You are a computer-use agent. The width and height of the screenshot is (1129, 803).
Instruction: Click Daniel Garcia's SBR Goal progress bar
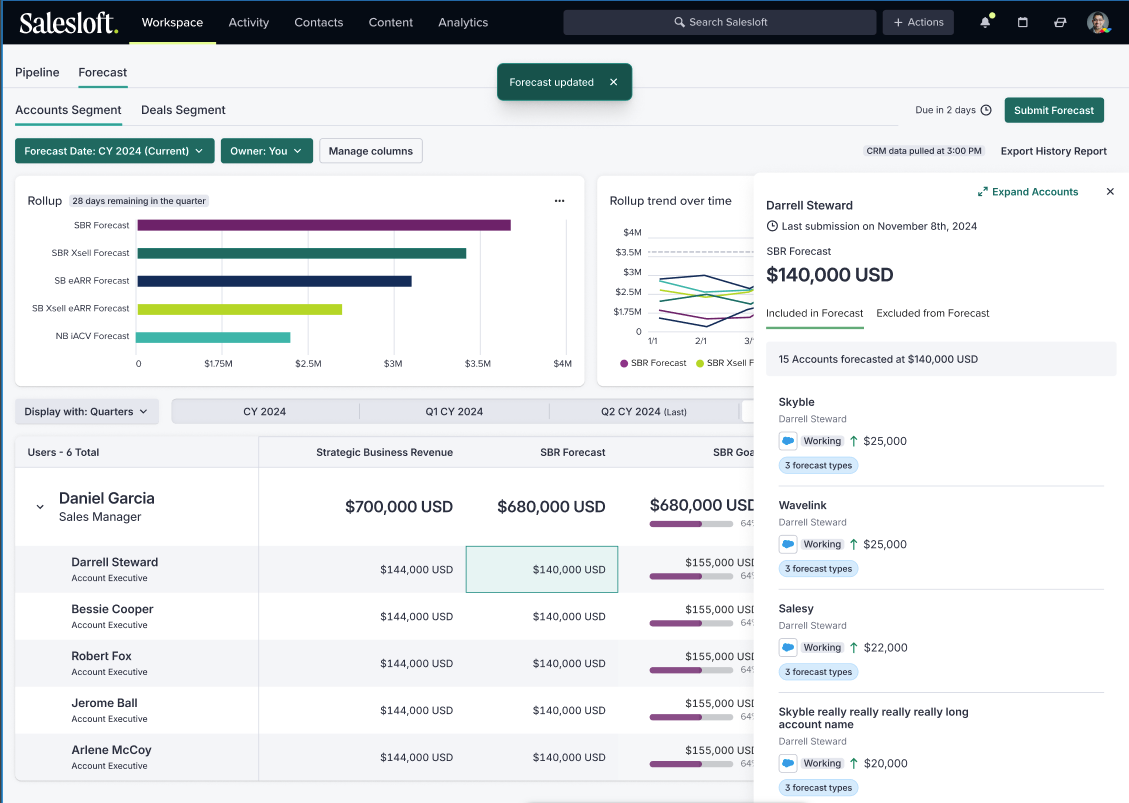click(x=691, y=524)
